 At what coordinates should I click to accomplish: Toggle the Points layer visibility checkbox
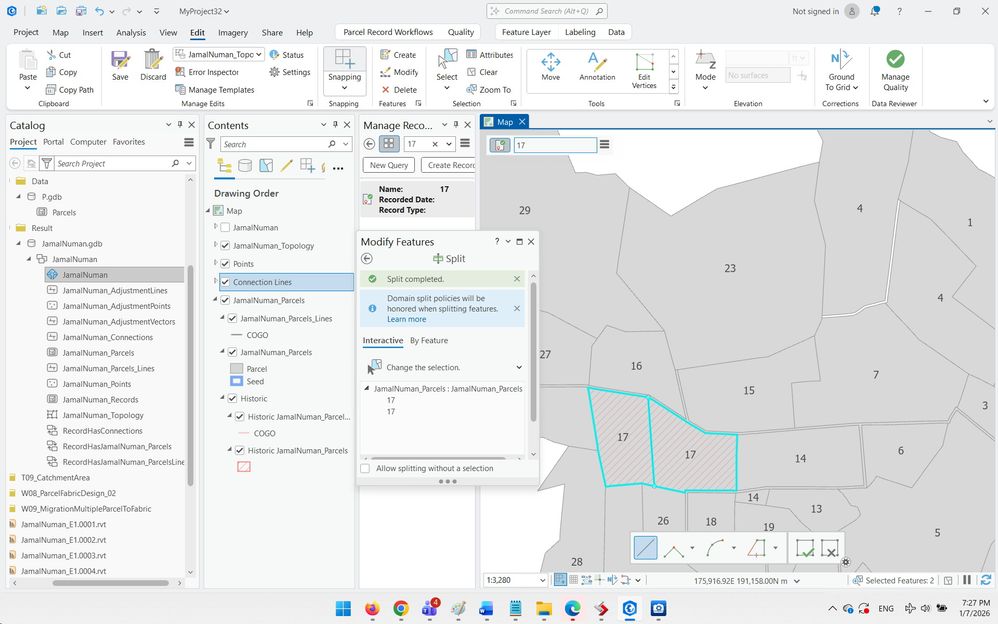click(x=225, y=264)
